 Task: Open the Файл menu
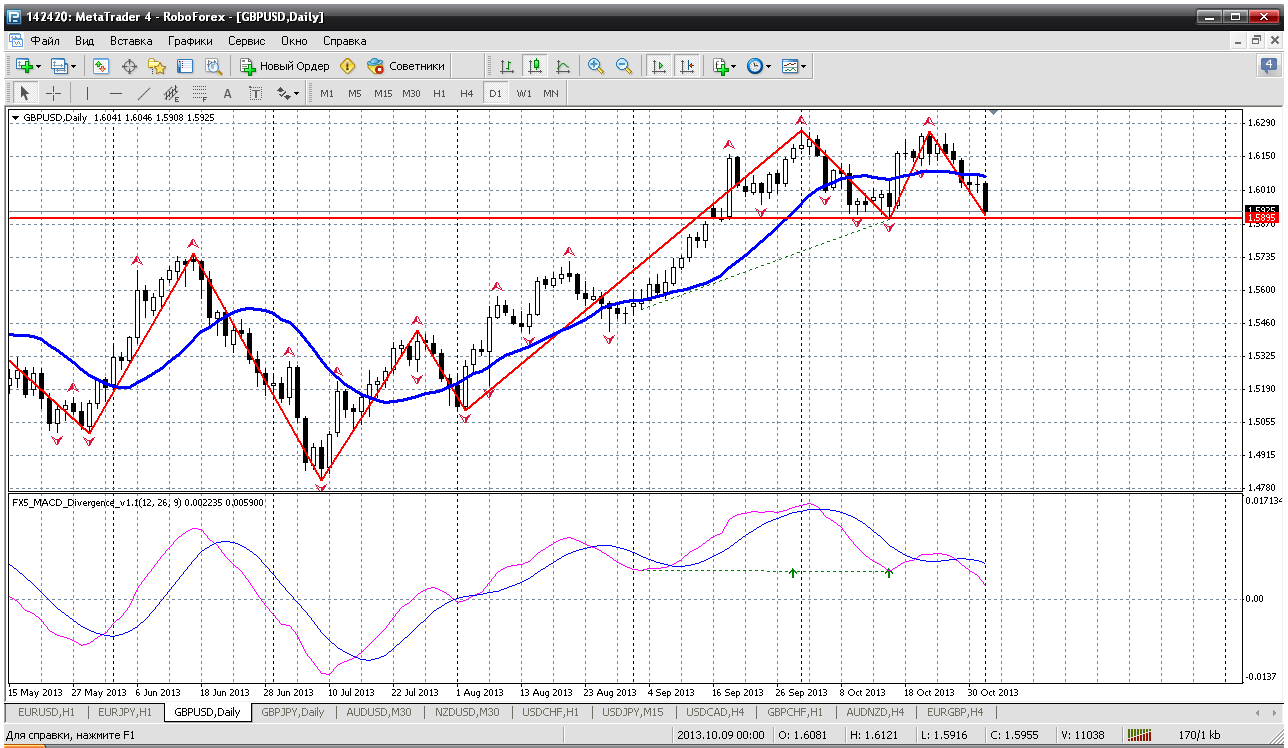[x=45, y=41]
